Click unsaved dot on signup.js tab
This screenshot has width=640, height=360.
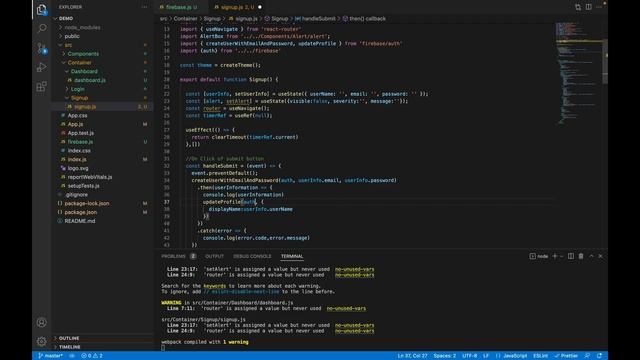[260, 7]
